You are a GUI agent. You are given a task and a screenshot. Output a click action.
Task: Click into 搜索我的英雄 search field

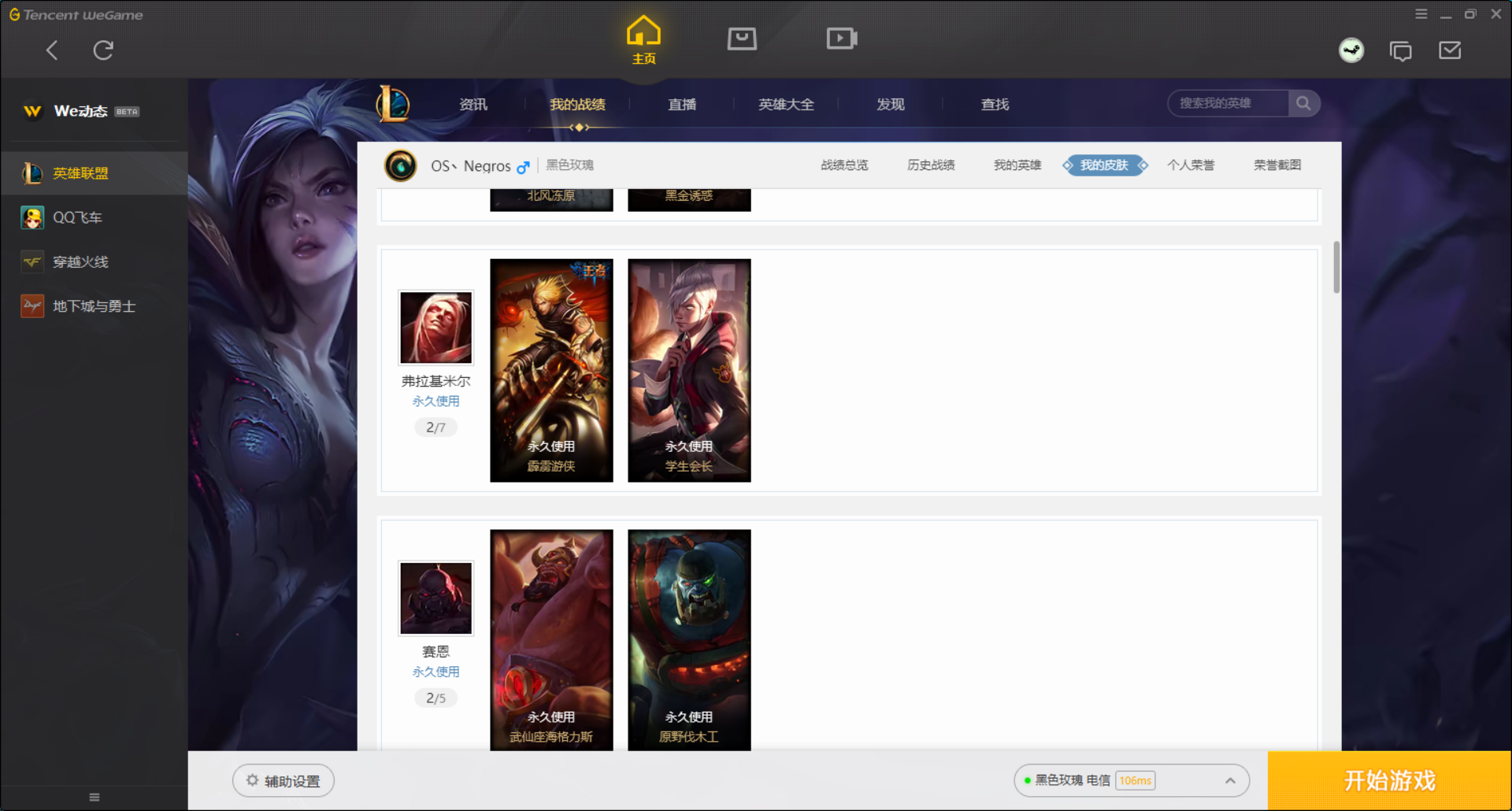(1228, 103)
